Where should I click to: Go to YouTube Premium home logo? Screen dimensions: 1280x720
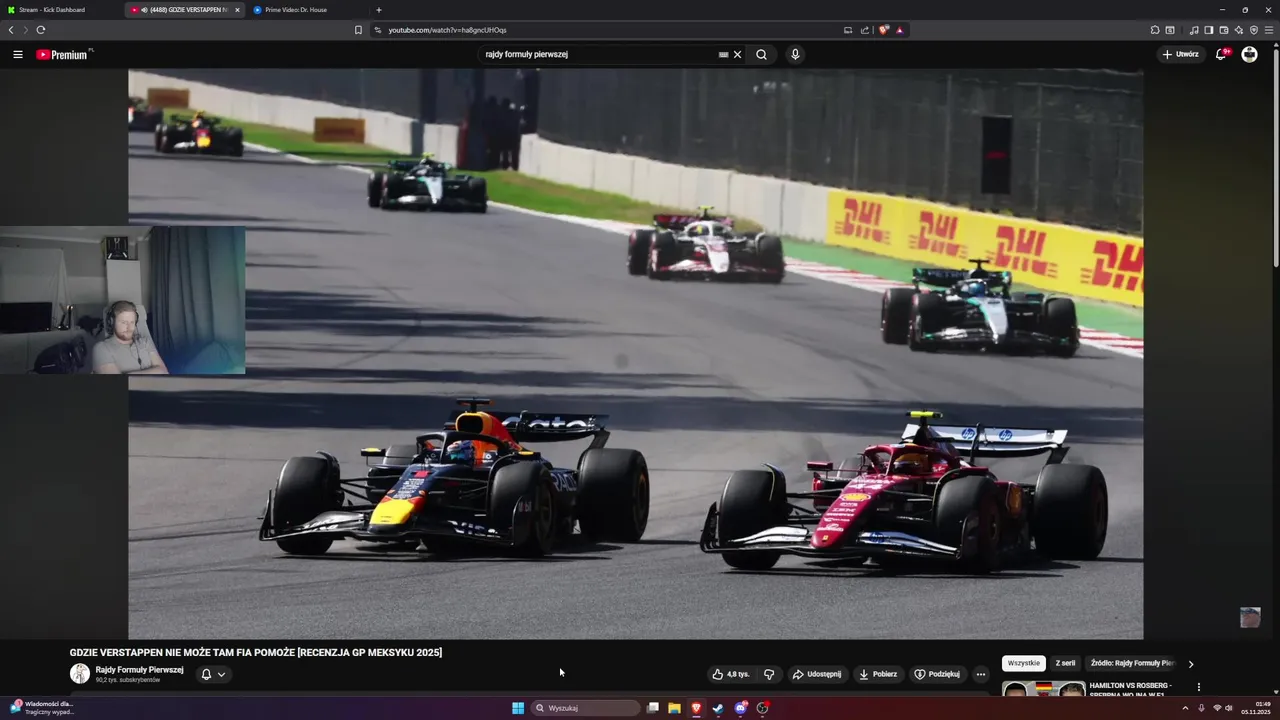(x=64, y=55)
